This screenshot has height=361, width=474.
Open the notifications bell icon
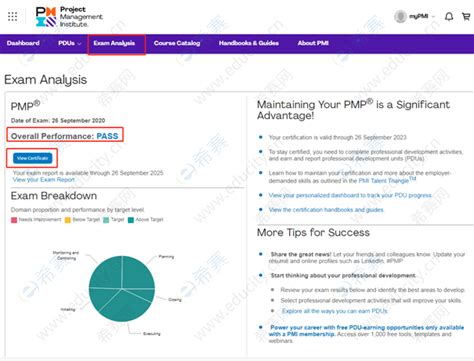coord(449,16)
